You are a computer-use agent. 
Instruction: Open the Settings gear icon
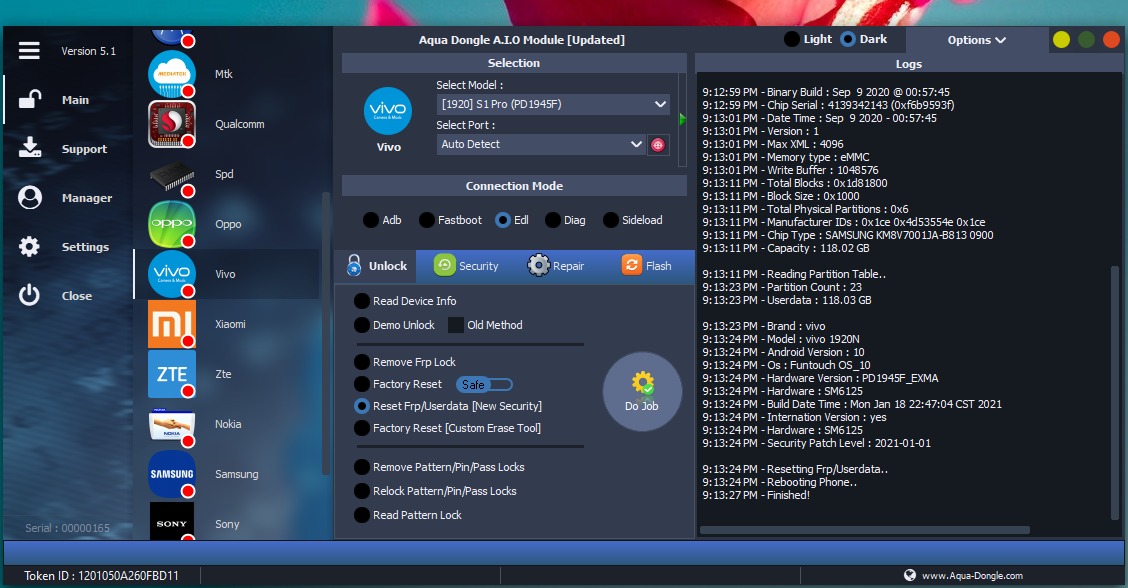pyautogui.click(x=29, y=247)
